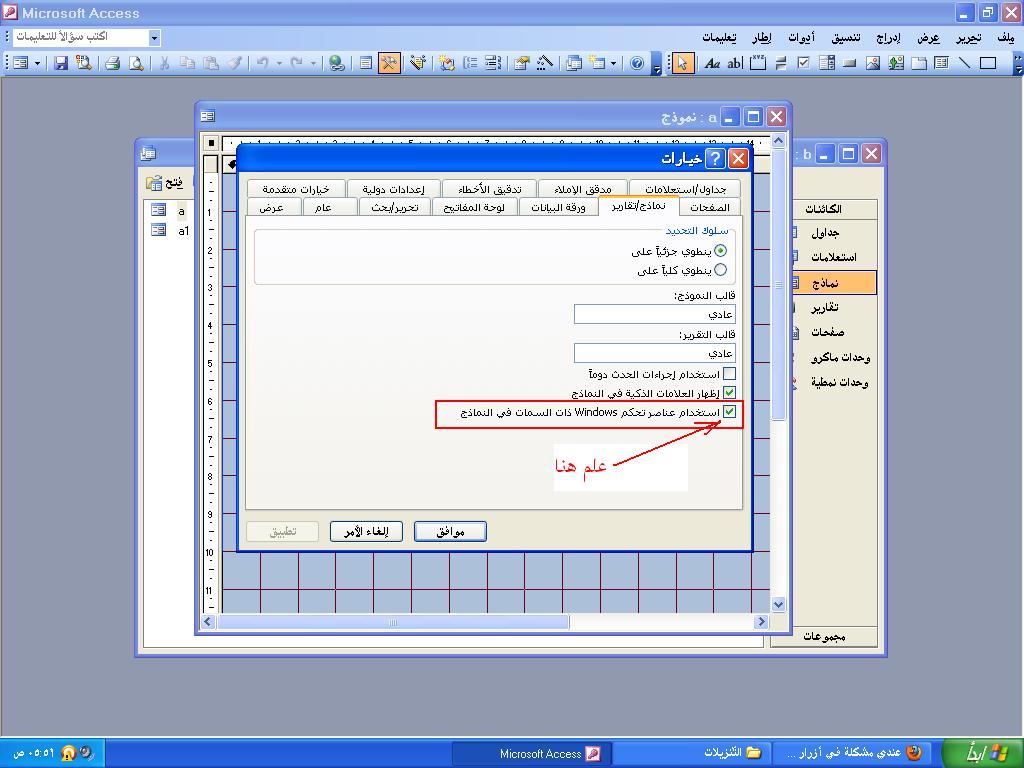Select the Toggle Button tool
Image resolution: width=1024 pixels, height=768 pixels.
click(780, 63)
